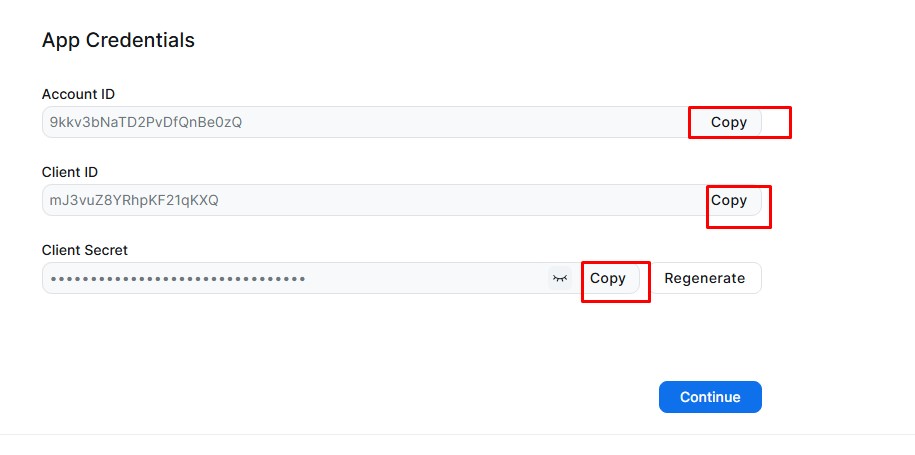Click the masked dots of the secret
Viewport: 915px width, 455px height.
click(x=178, y=279)
